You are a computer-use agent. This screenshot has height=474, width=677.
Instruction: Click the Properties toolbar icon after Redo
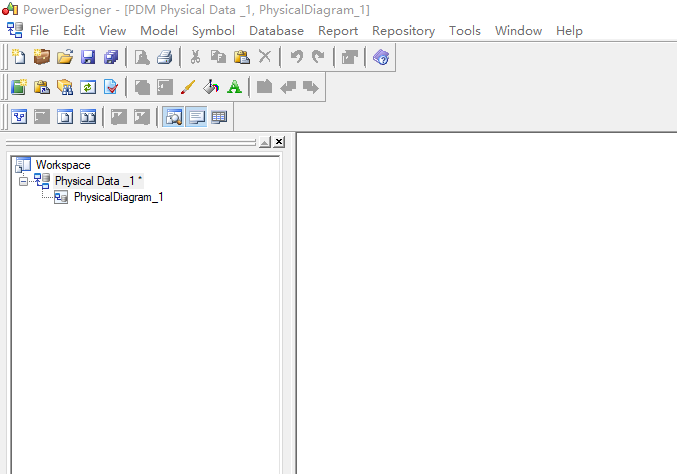350,57
